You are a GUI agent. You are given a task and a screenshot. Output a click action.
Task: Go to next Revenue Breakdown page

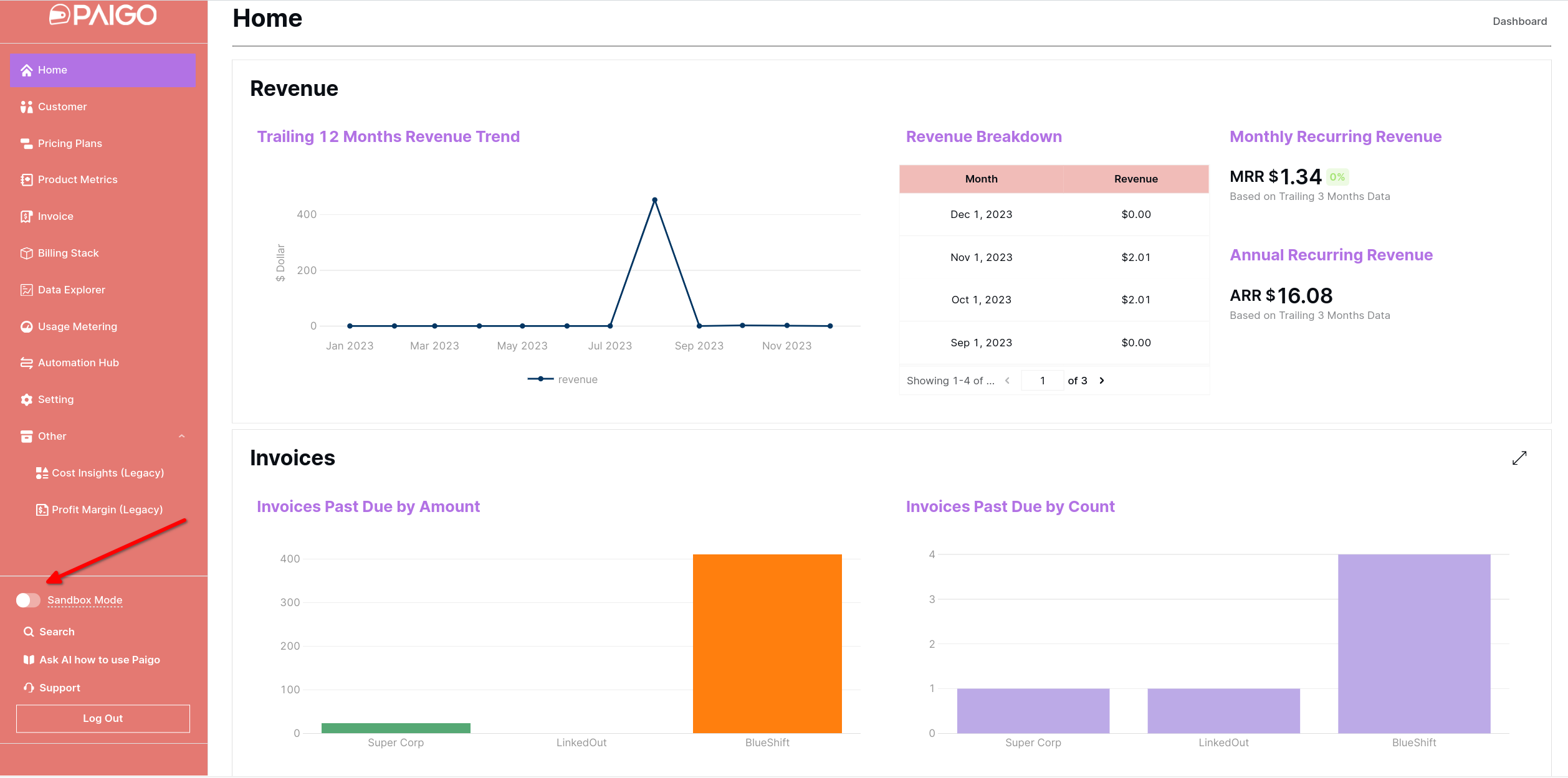pyautogui.click(x=1102, y=381)
